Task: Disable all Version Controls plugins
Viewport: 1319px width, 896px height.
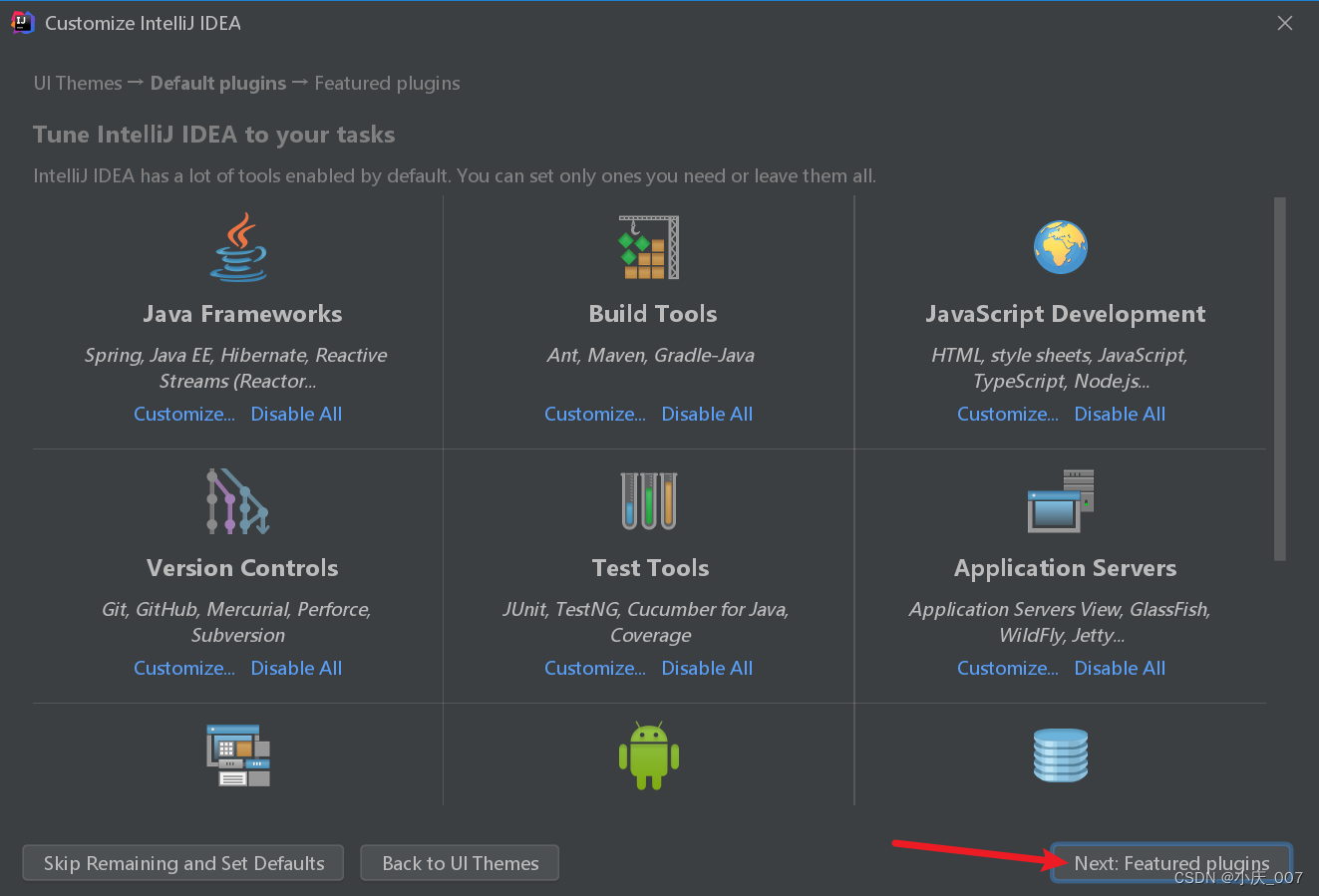Action: pyautogui.click(x=296, y=668)
